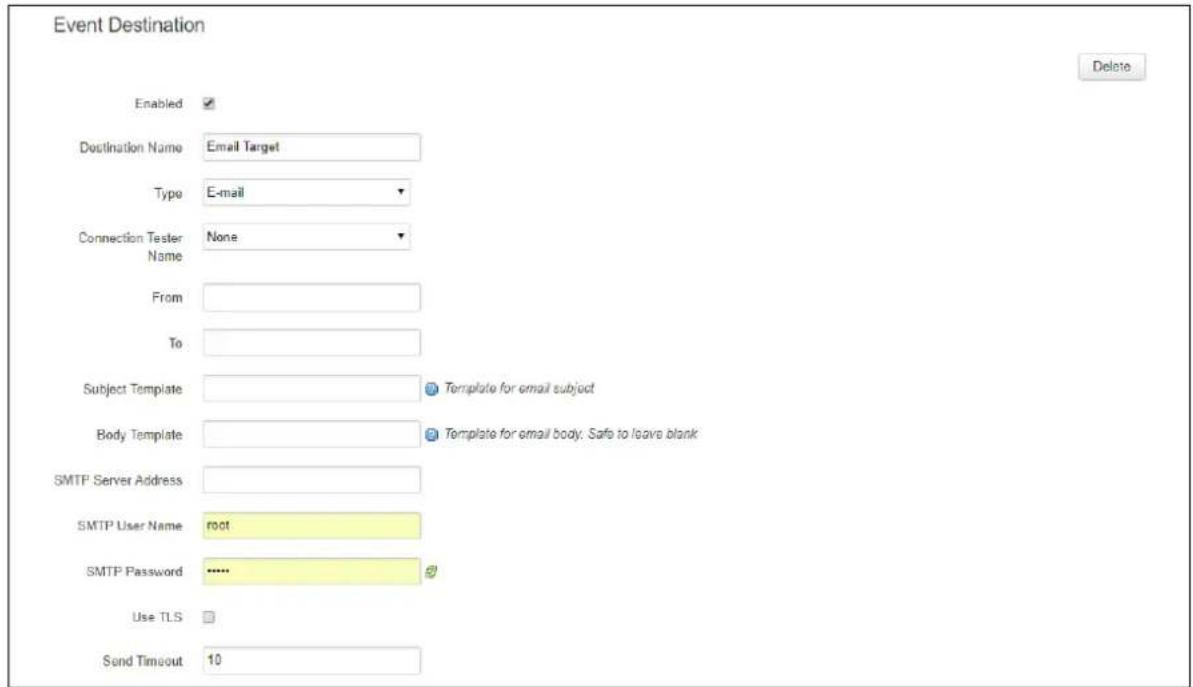The width and height of the screenshot is (1193, 687).
Task: Click the 'Destination Name' label
Action: pyautogui.click(x=131, y=148)
